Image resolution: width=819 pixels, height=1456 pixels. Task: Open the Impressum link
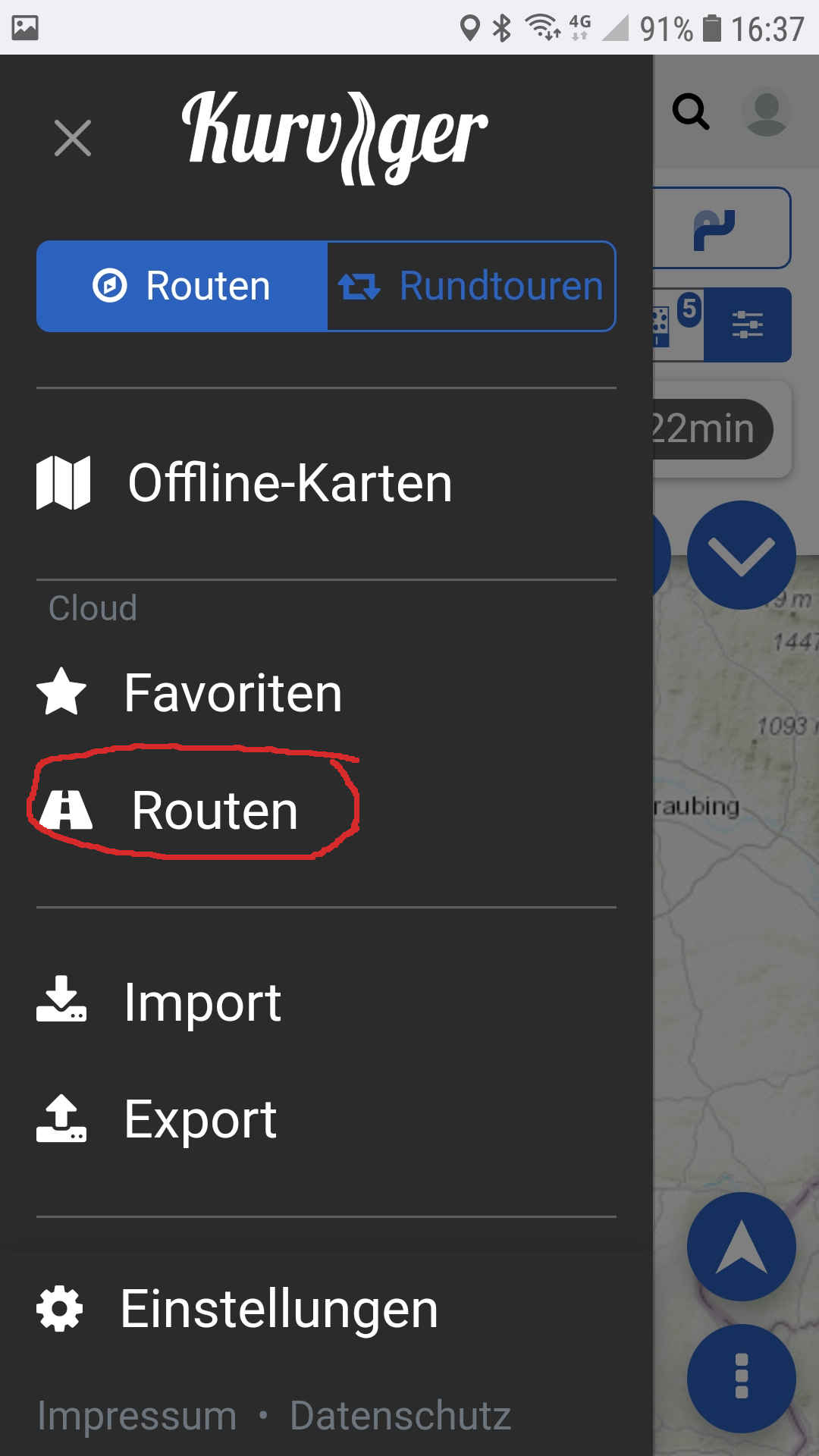click(136, 1415)
